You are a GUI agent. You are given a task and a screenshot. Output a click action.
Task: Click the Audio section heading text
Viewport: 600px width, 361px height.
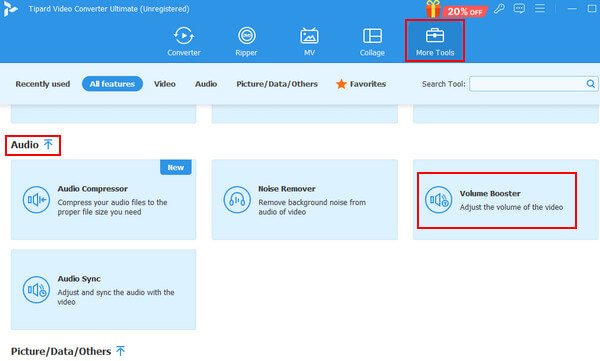25,145
